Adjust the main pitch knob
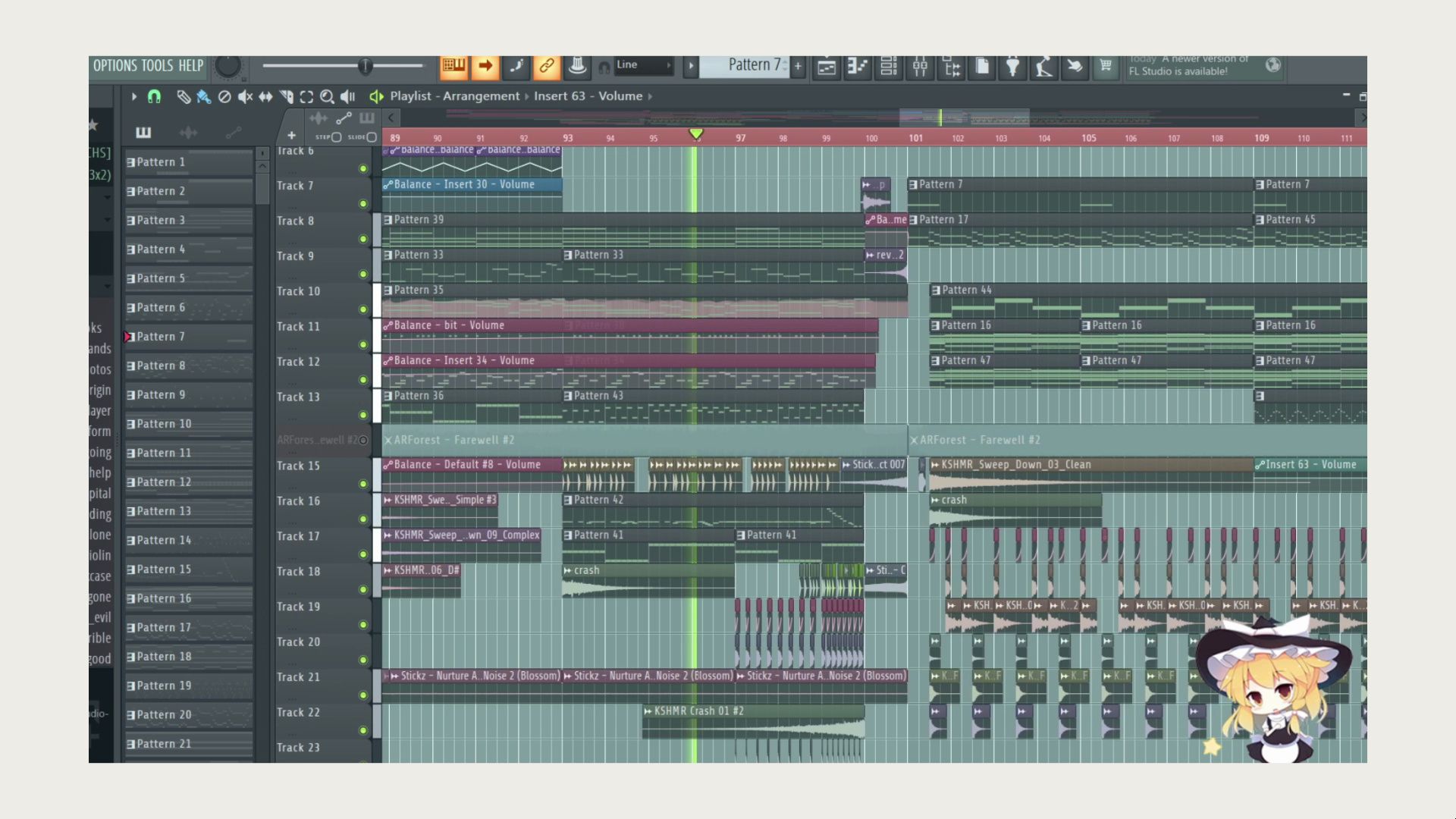This screenshot has width=1456, height=819. (227, 67)
